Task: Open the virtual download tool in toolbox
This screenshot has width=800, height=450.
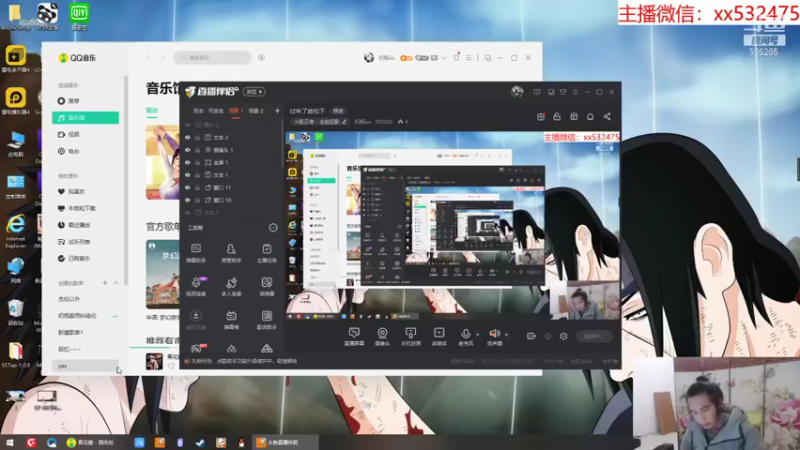Action: (196, 320)
